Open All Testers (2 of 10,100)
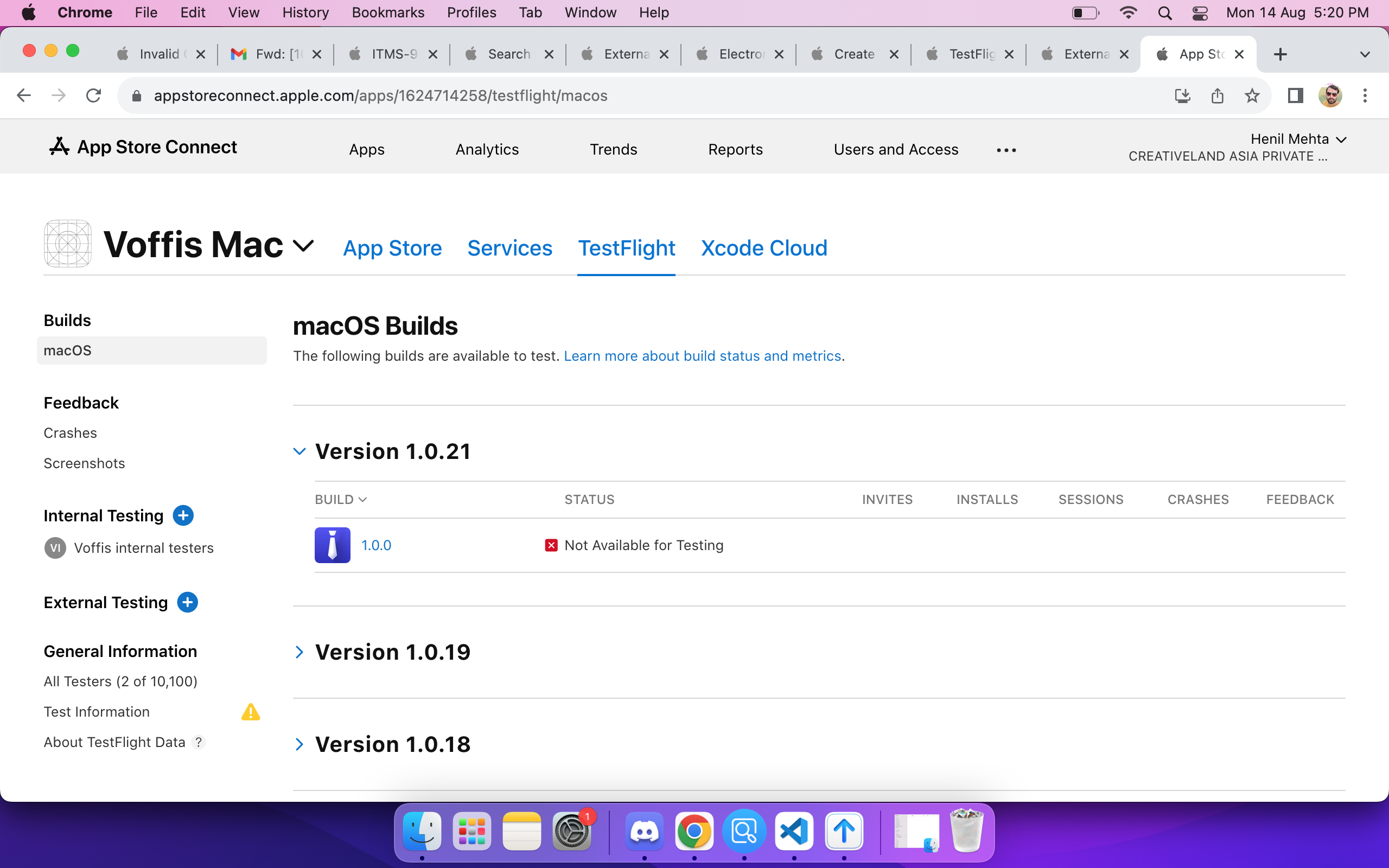The height and width of the screenshot is (868, 1389). point(120,681)
